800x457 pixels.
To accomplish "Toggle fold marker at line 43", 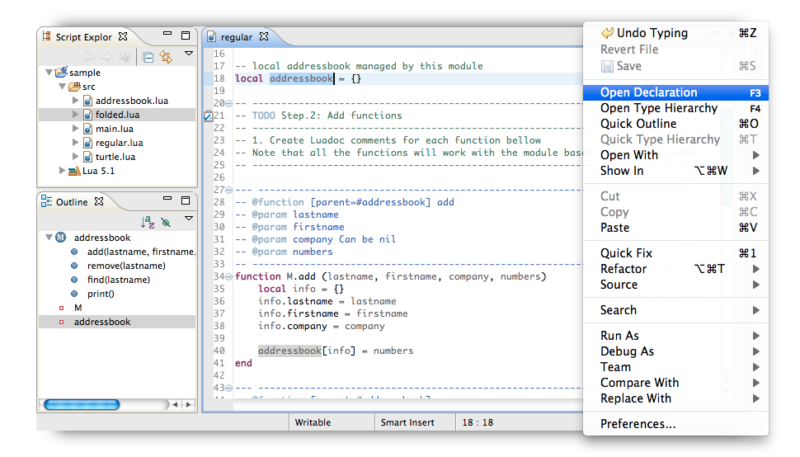I will click(x=229, y=388).
